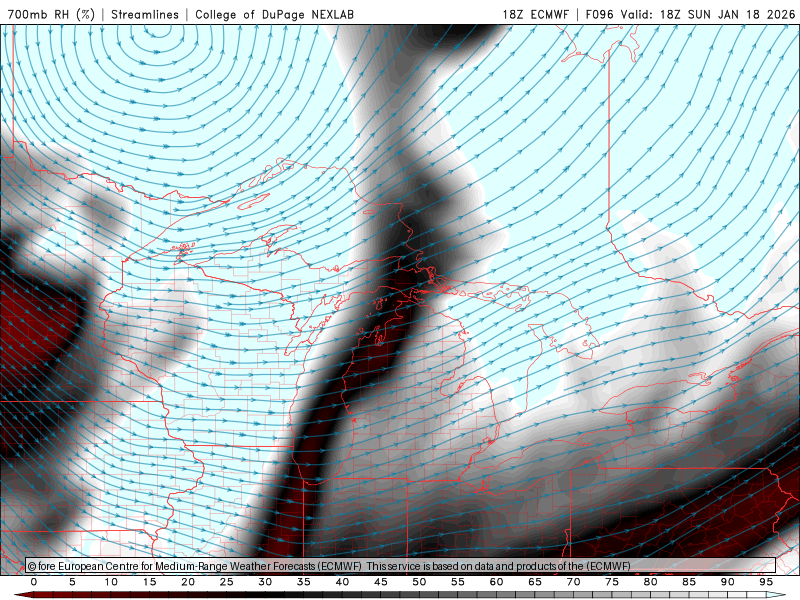Select the "Streamlines" header text
The height and width of the screenshot is (600, 800).
[x=145, y=14]
